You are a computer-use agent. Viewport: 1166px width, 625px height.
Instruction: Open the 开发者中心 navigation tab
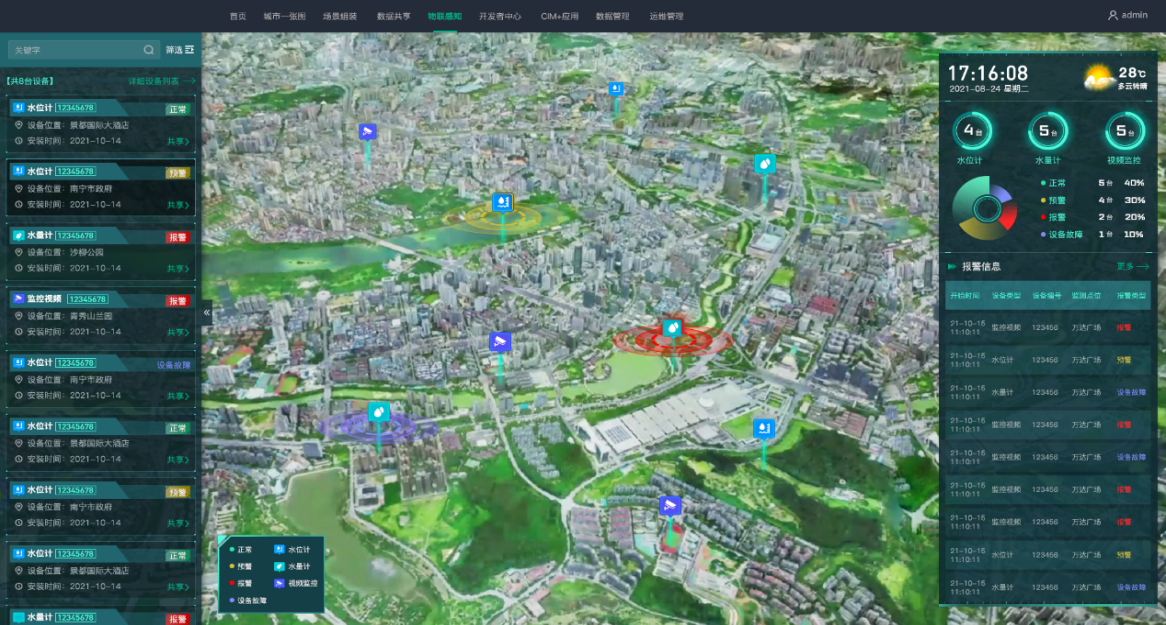click(500, 16)
